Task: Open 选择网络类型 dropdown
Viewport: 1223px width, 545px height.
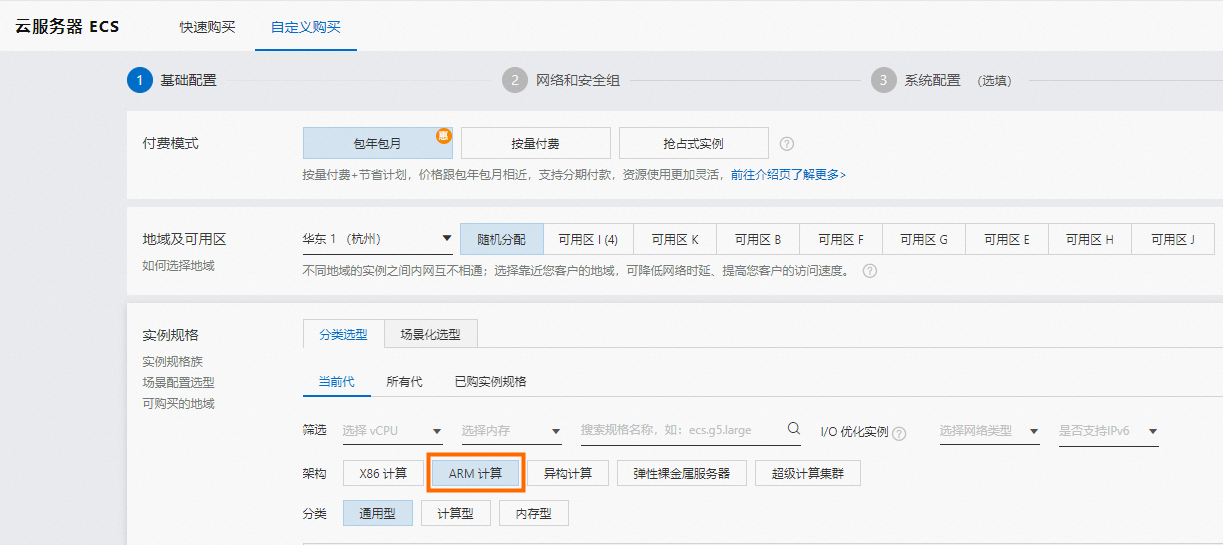Action: click(989, 431)
